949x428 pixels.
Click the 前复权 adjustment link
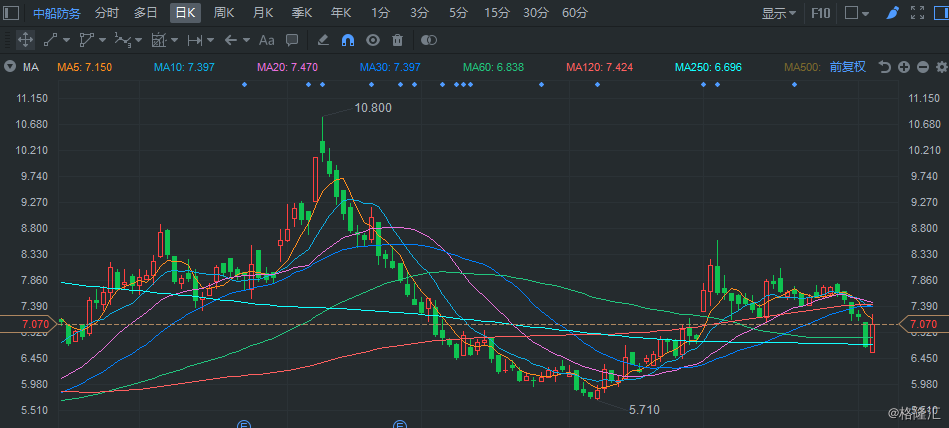tap(847, 67)
